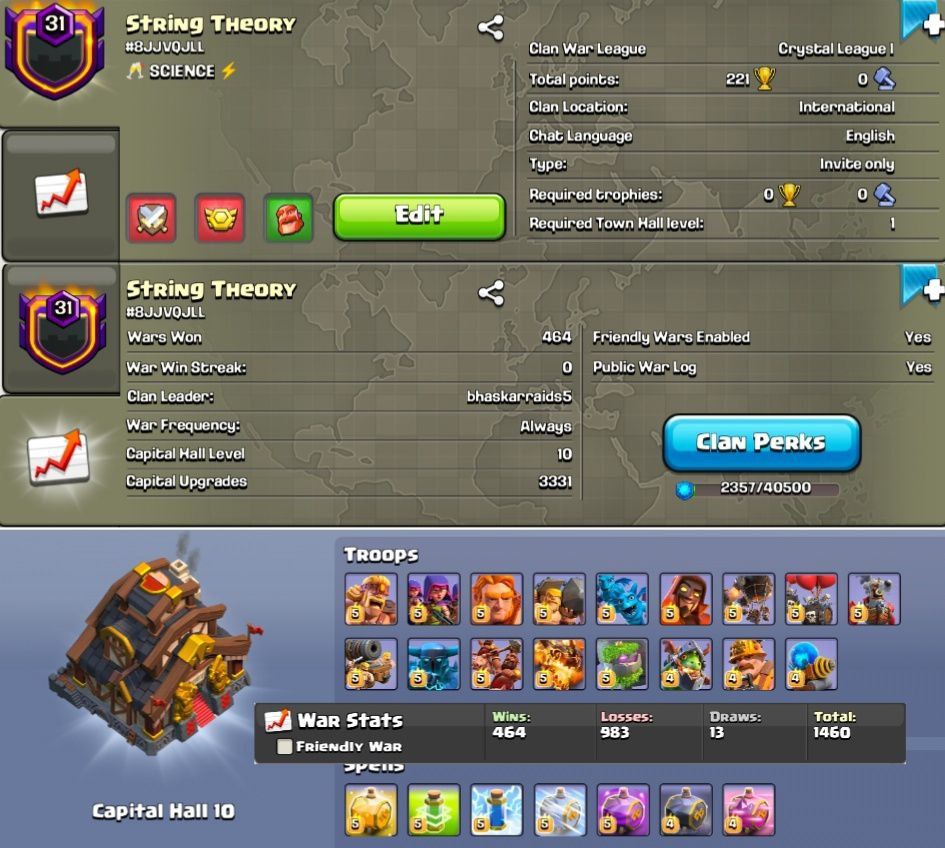The width and height of the screenshot is (945, 848).
Task: Open the red chart stats icon at upper left
Action: click(61, 193)
